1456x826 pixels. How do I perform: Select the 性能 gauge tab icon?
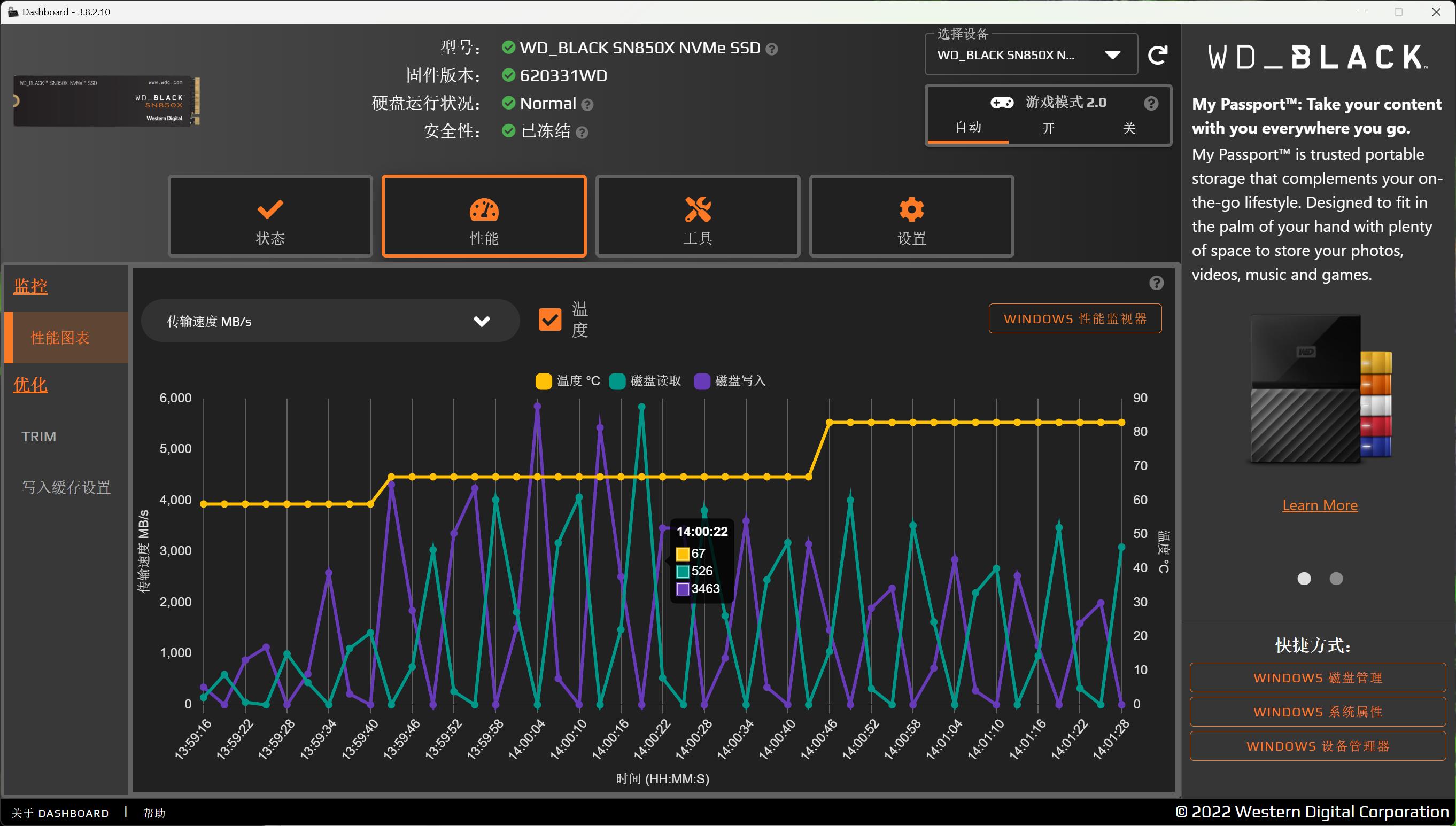pos(483,210)
